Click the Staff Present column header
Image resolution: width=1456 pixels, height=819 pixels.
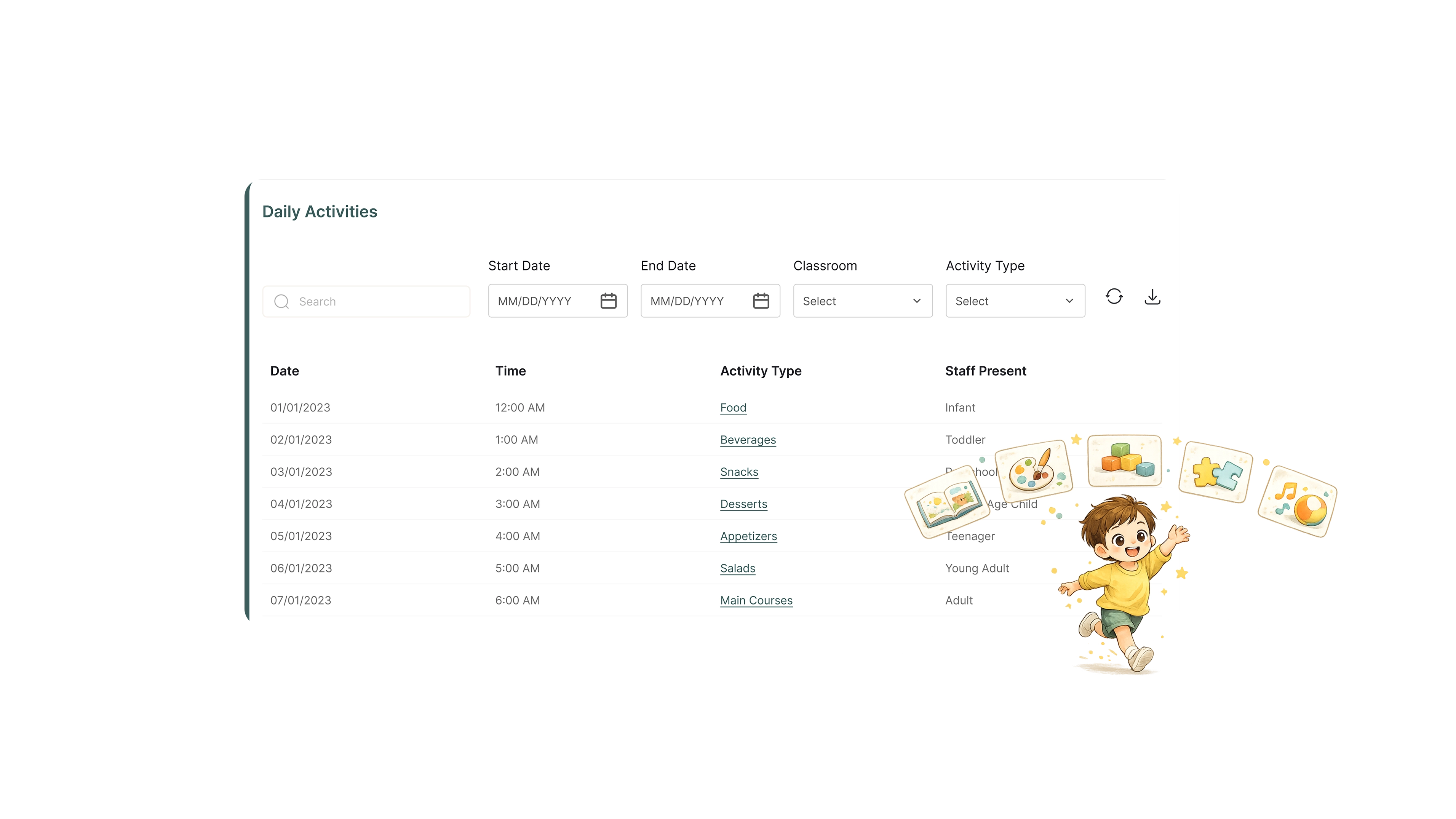[986, 371]
